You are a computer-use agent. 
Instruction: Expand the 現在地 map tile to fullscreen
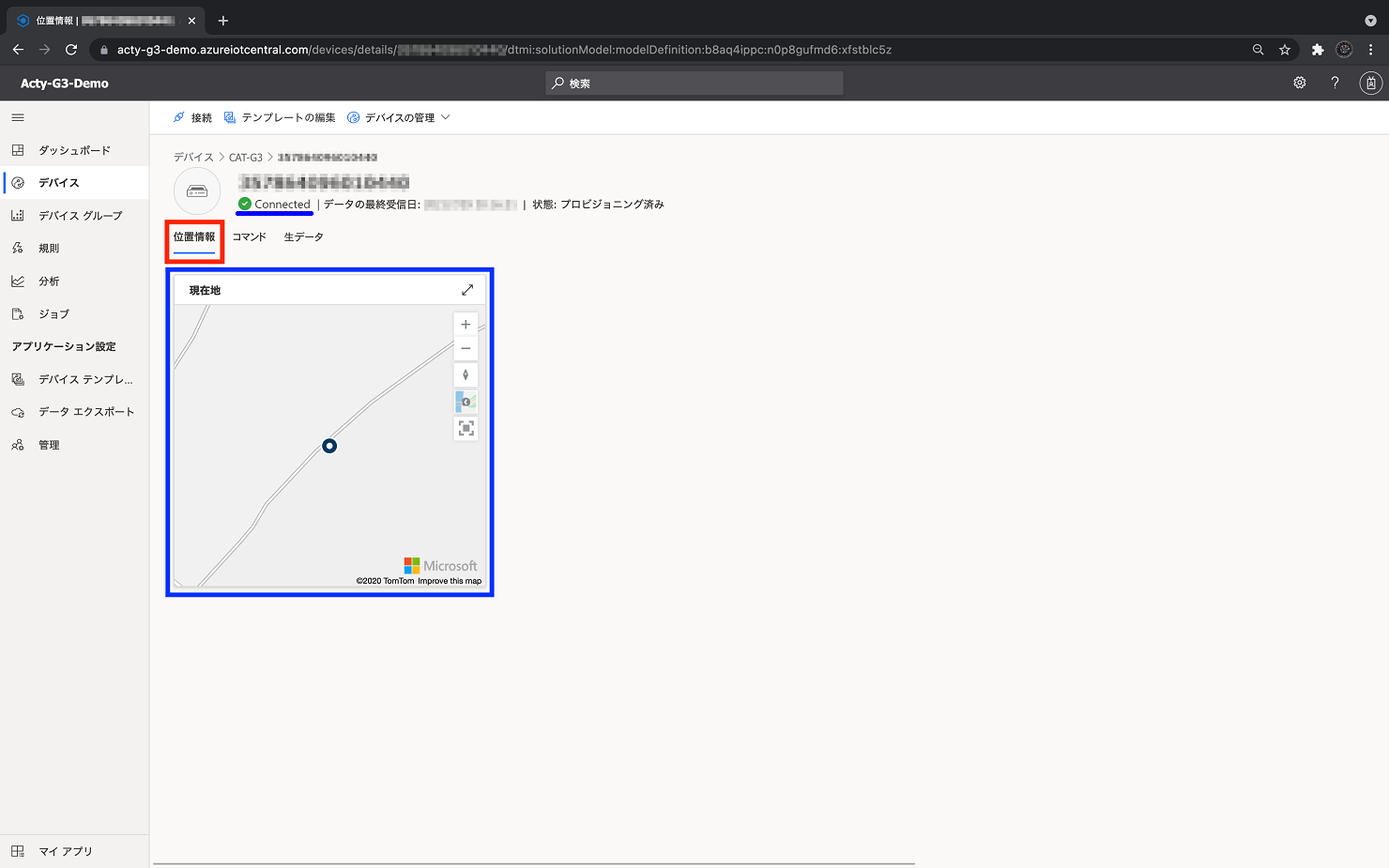point(467,290)
